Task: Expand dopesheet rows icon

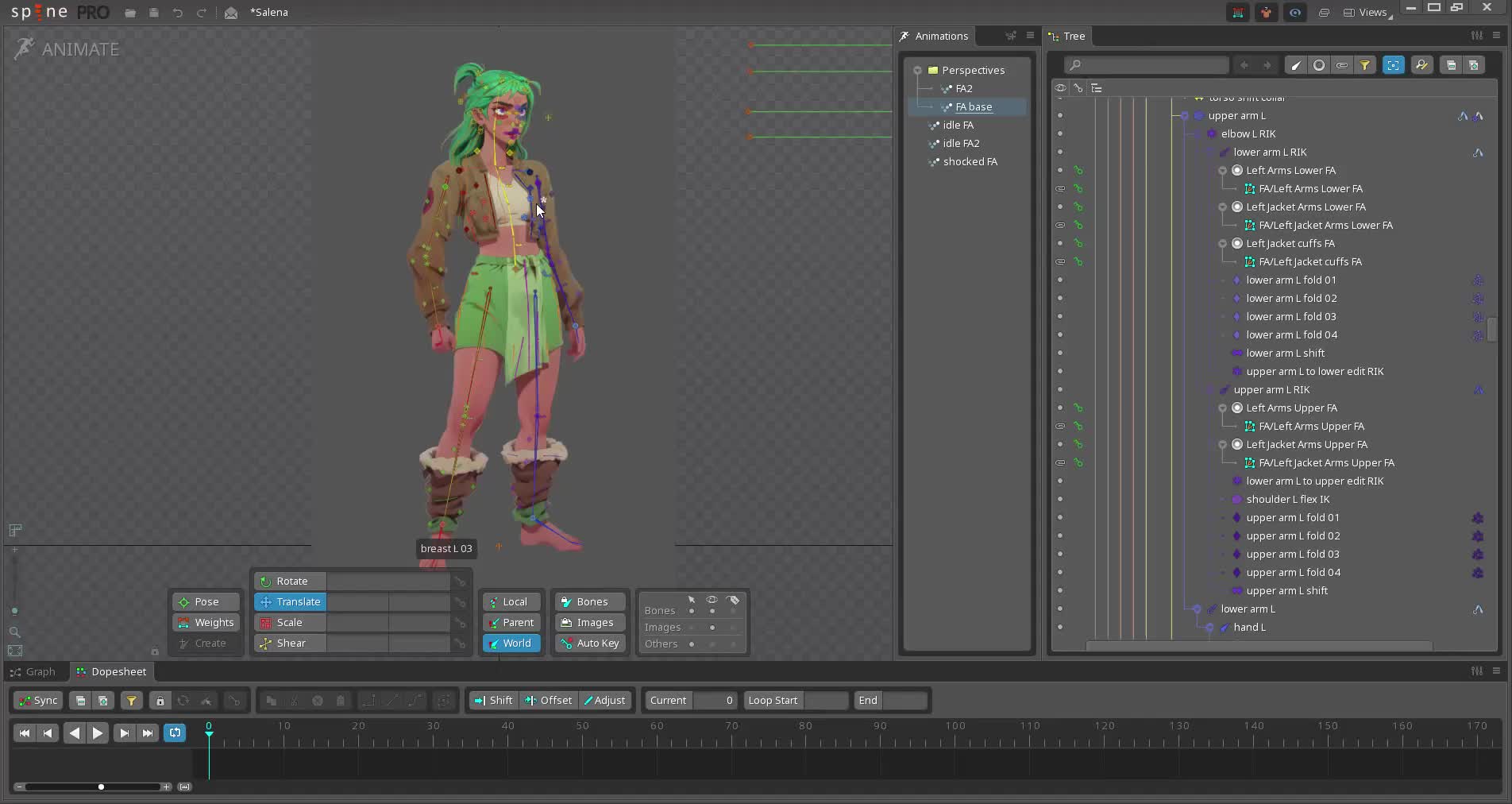Action: coord(103,701)
